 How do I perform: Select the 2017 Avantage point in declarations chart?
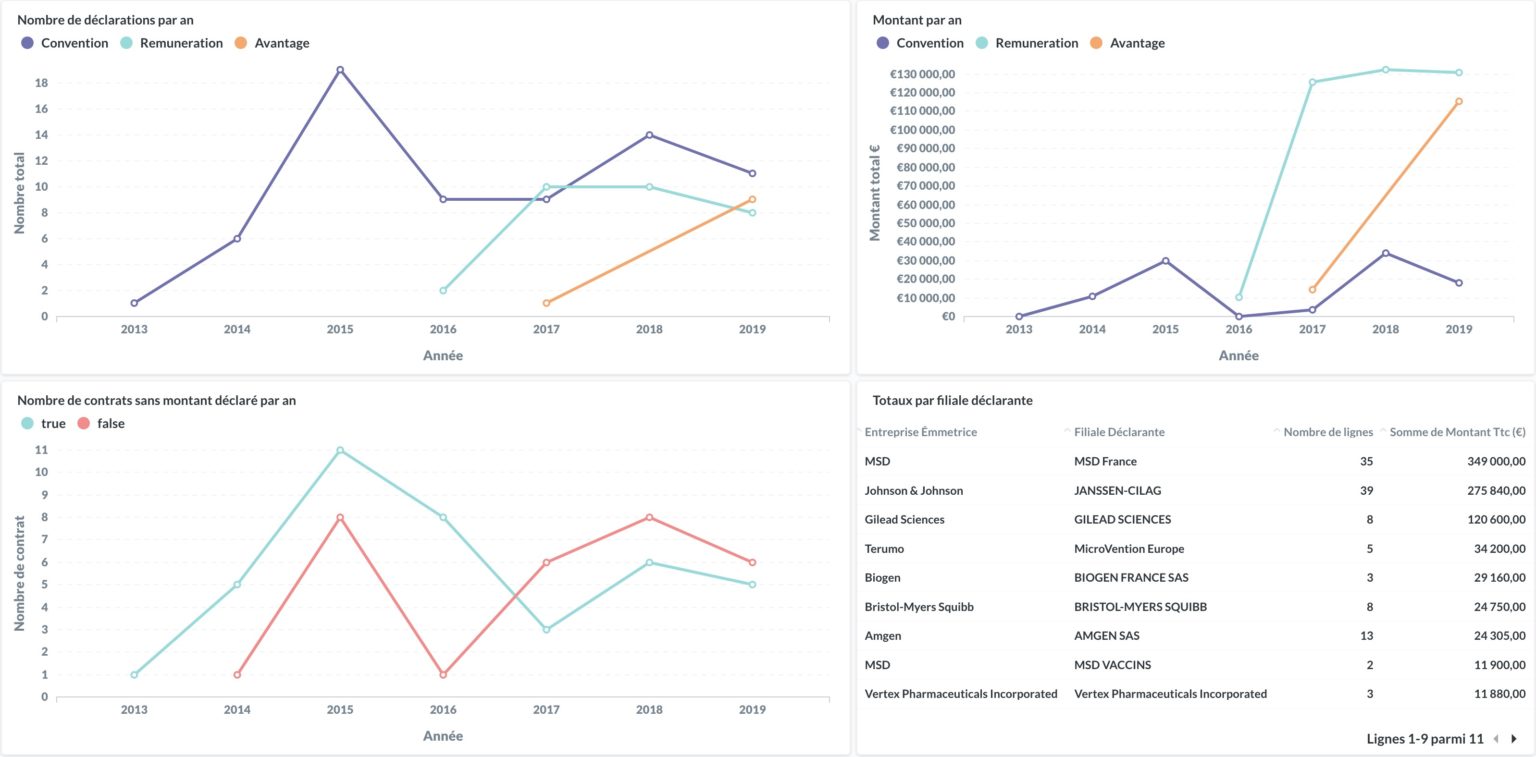point(546,303)
